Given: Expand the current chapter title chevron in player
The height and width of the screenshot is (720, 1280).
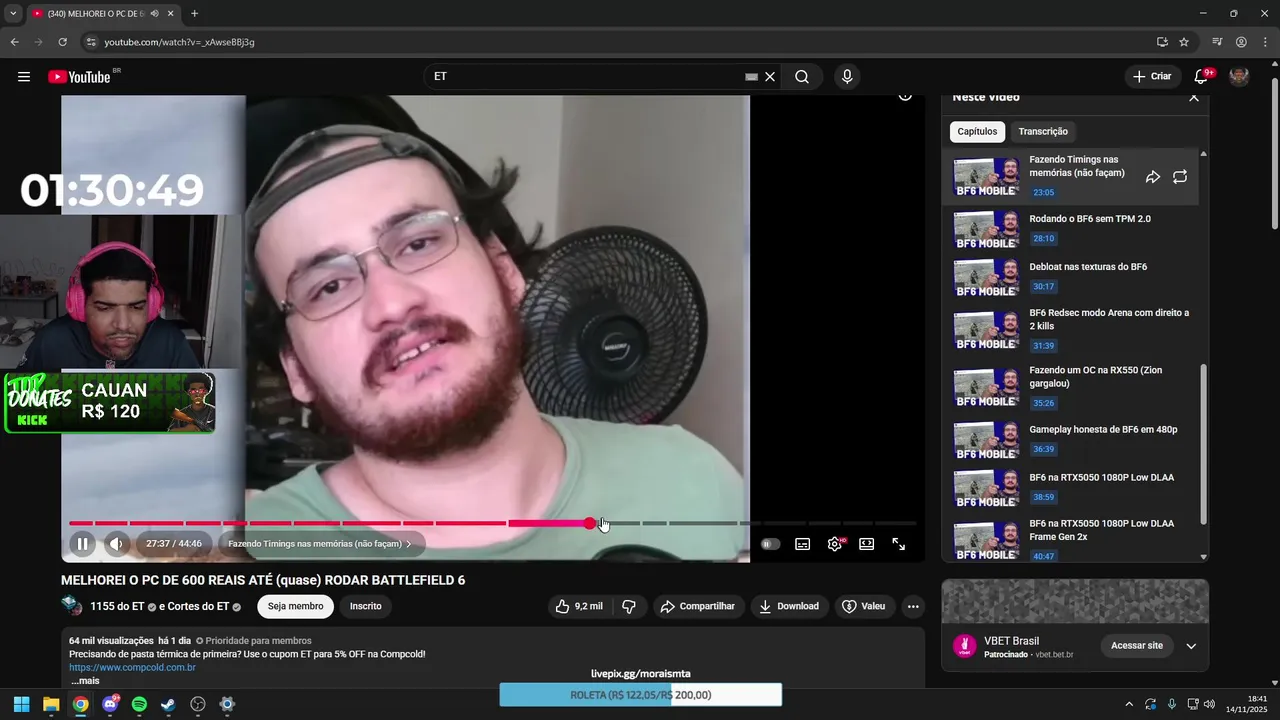Looking at the screenshot, I should tap(408, 544).
